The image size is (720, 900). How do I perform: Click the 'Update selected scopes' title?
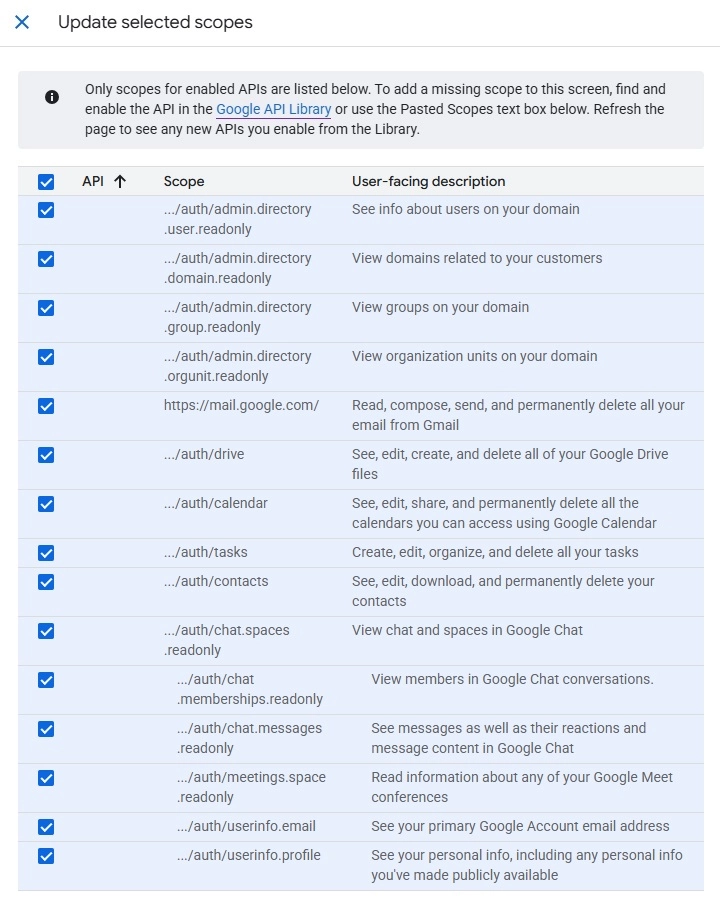(x=155, y=22)
